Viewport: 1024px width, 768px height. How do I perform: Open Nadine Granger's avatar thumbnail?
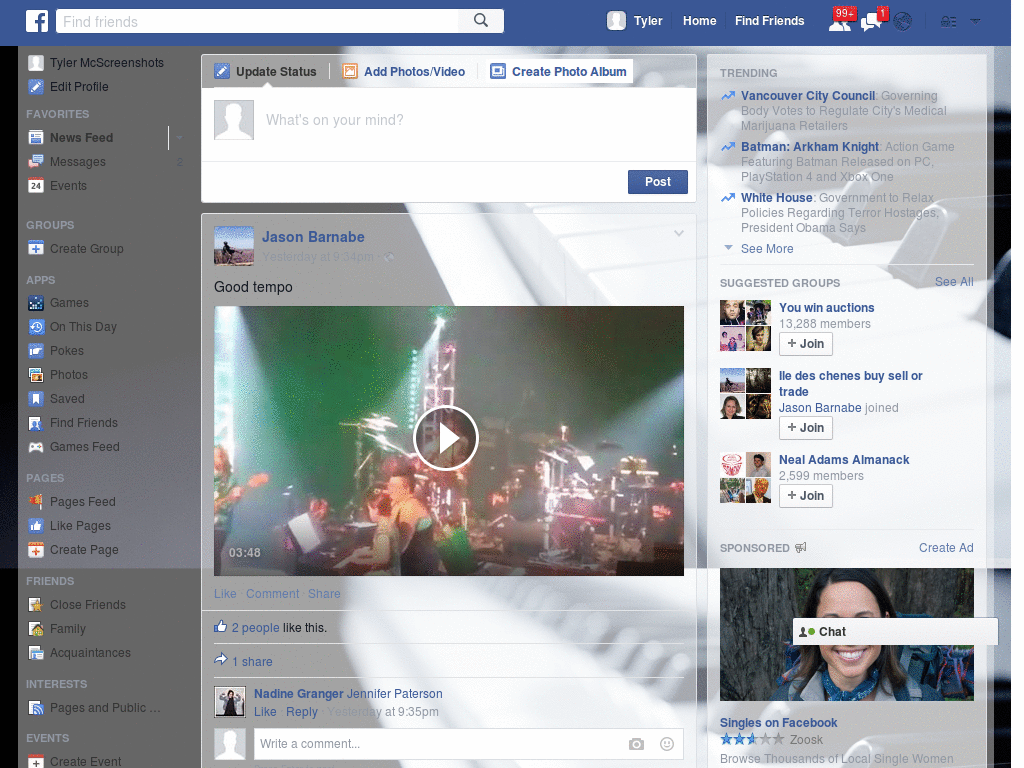(x=230, y=702)
